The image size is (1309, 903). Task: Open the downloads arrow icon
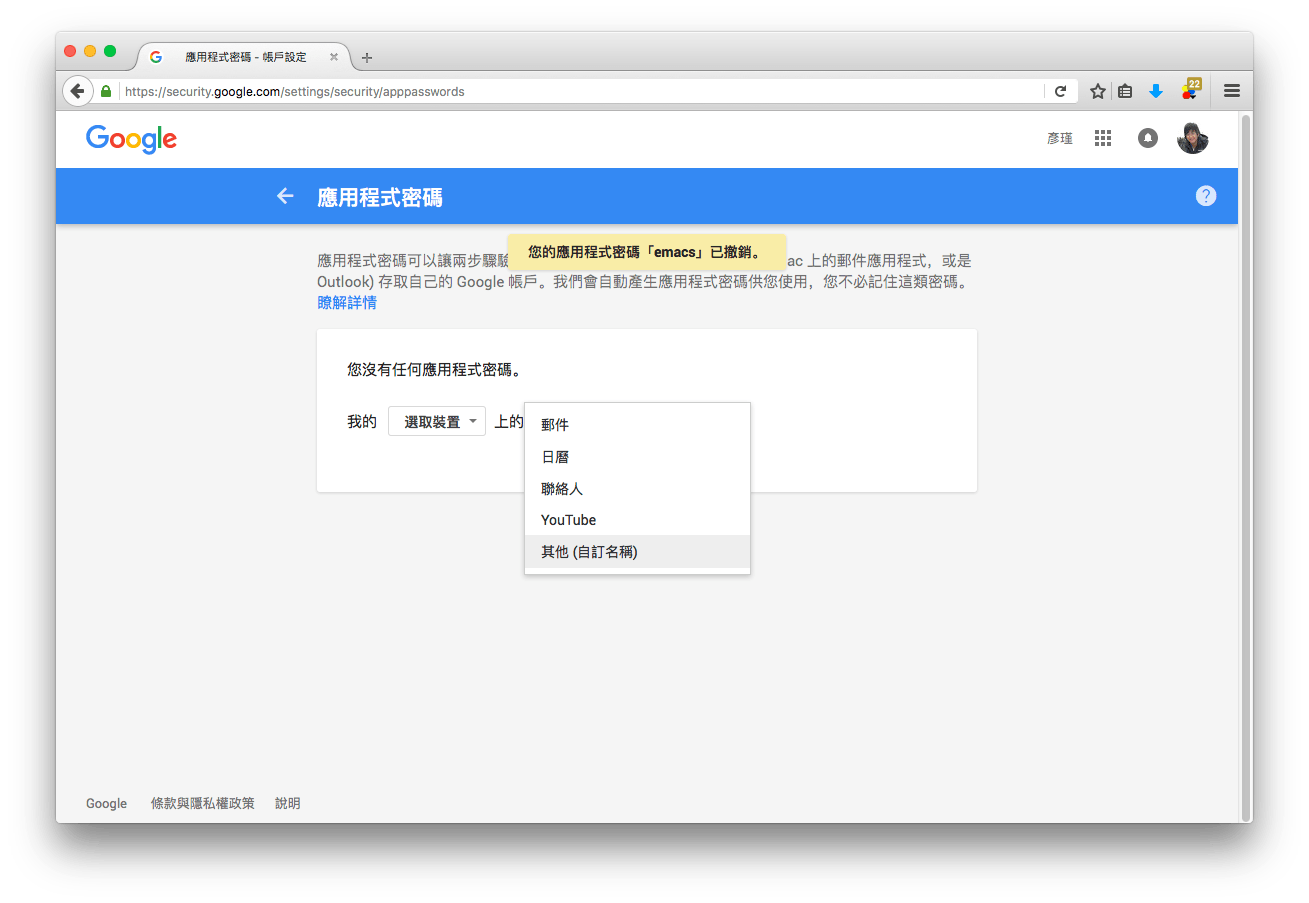(1156, 91)
